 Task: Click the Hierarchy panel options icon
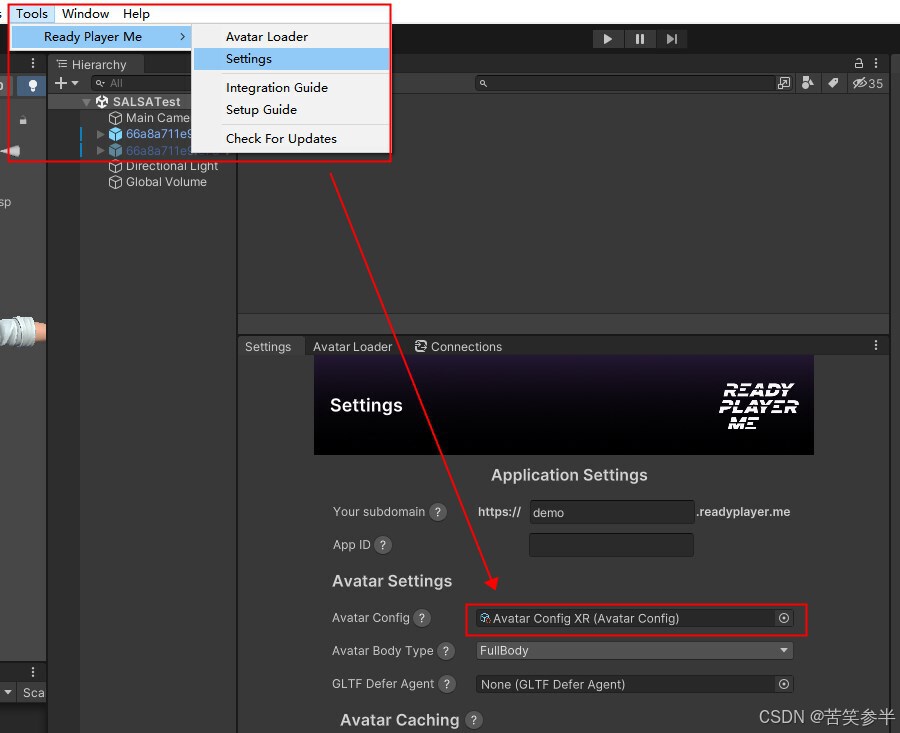click(x=33, y=63)
